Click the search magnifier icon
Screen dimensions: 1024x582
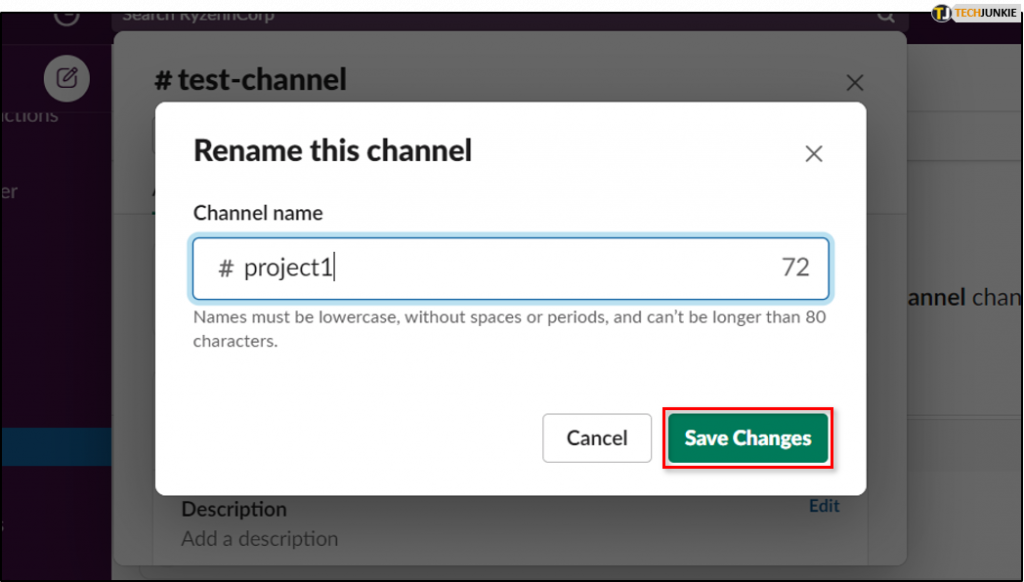(x=886, y=15)
